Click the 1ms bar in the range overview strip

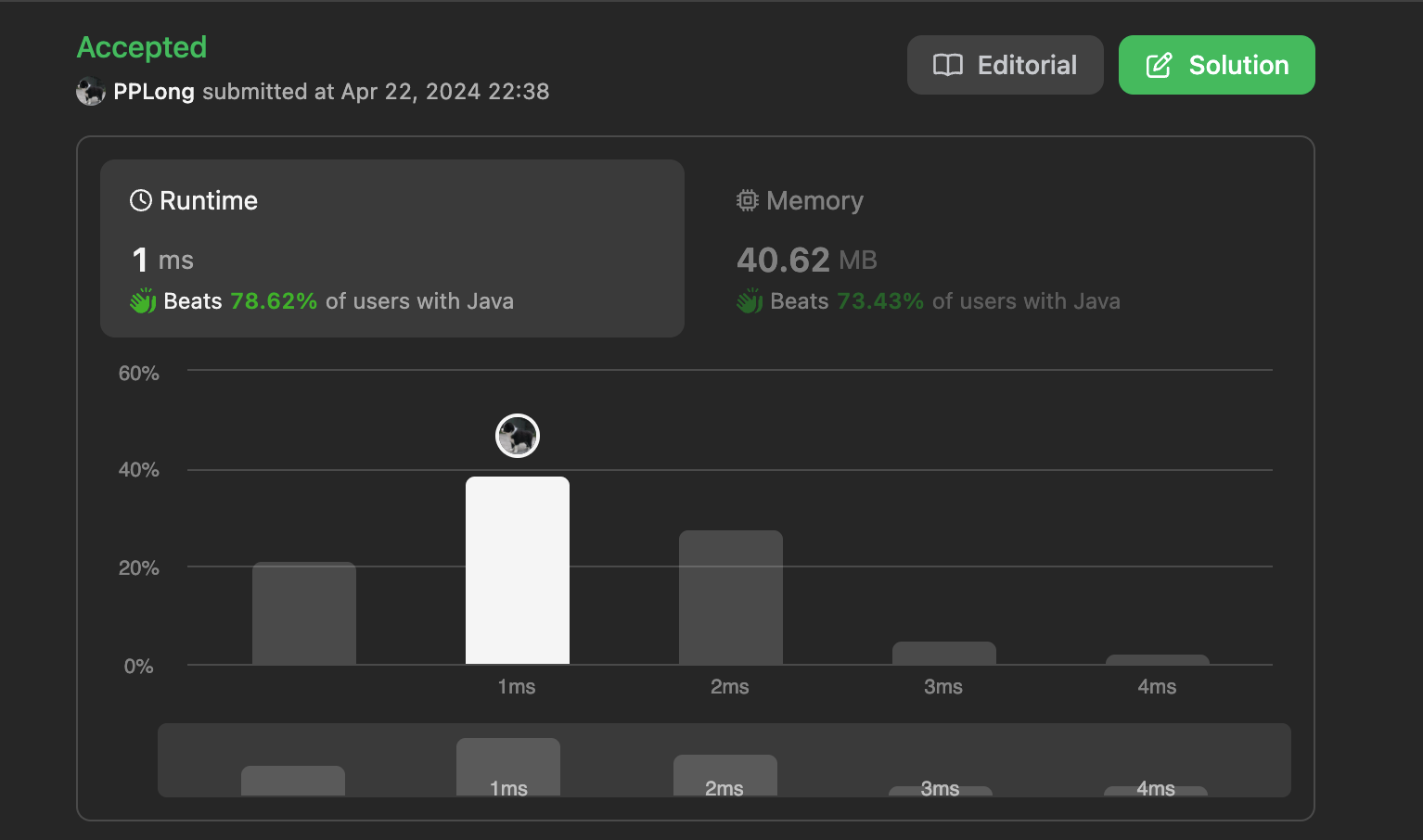(x=508, y=767)
